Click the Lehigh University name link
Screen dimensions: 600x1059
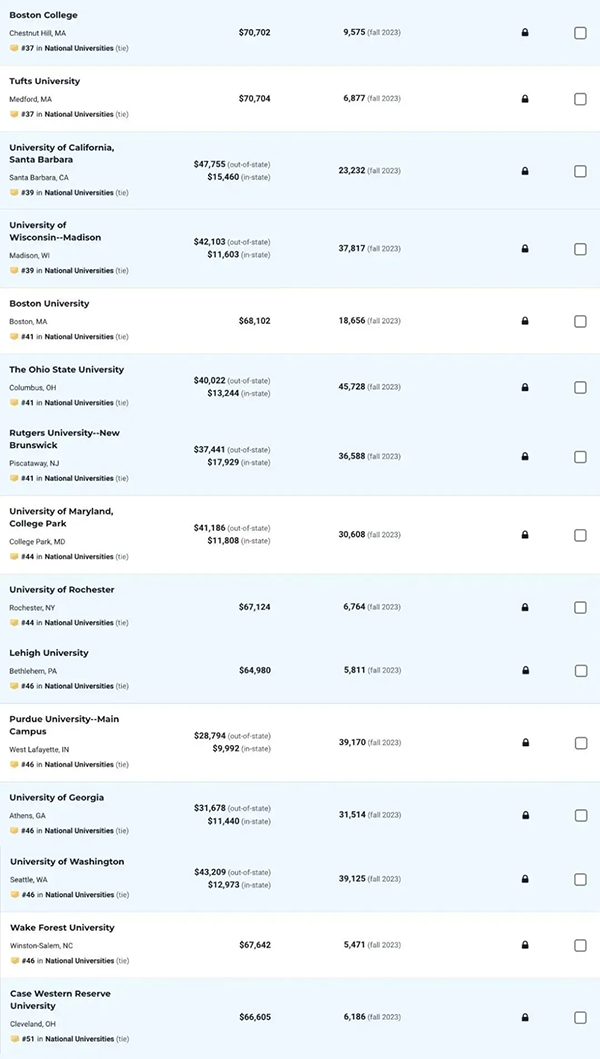click(x=49, y=653)
